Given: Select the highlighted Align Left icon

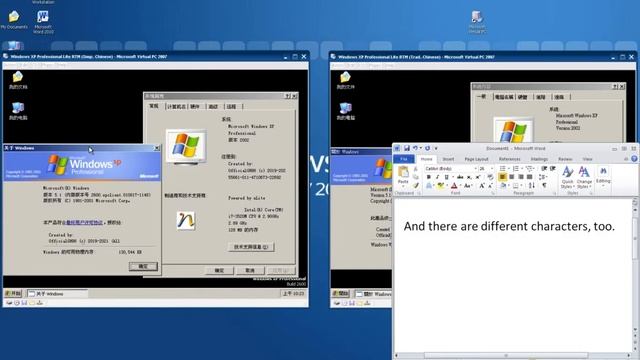Looking at the screenshot, I should 502,177.
